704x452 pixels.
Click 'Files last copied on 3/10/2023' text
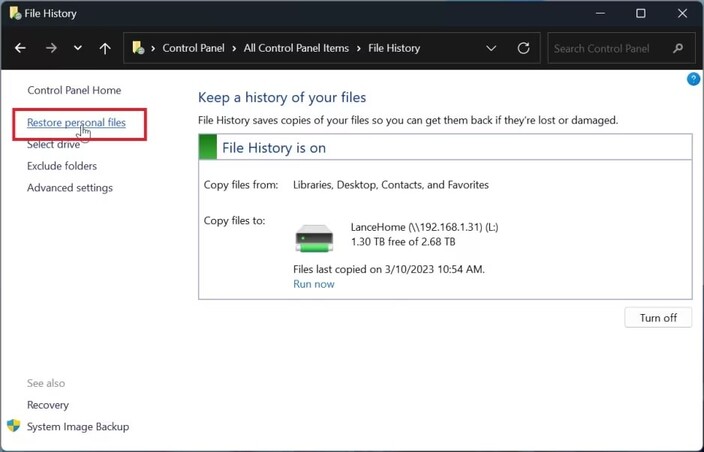tap(389, 269)
